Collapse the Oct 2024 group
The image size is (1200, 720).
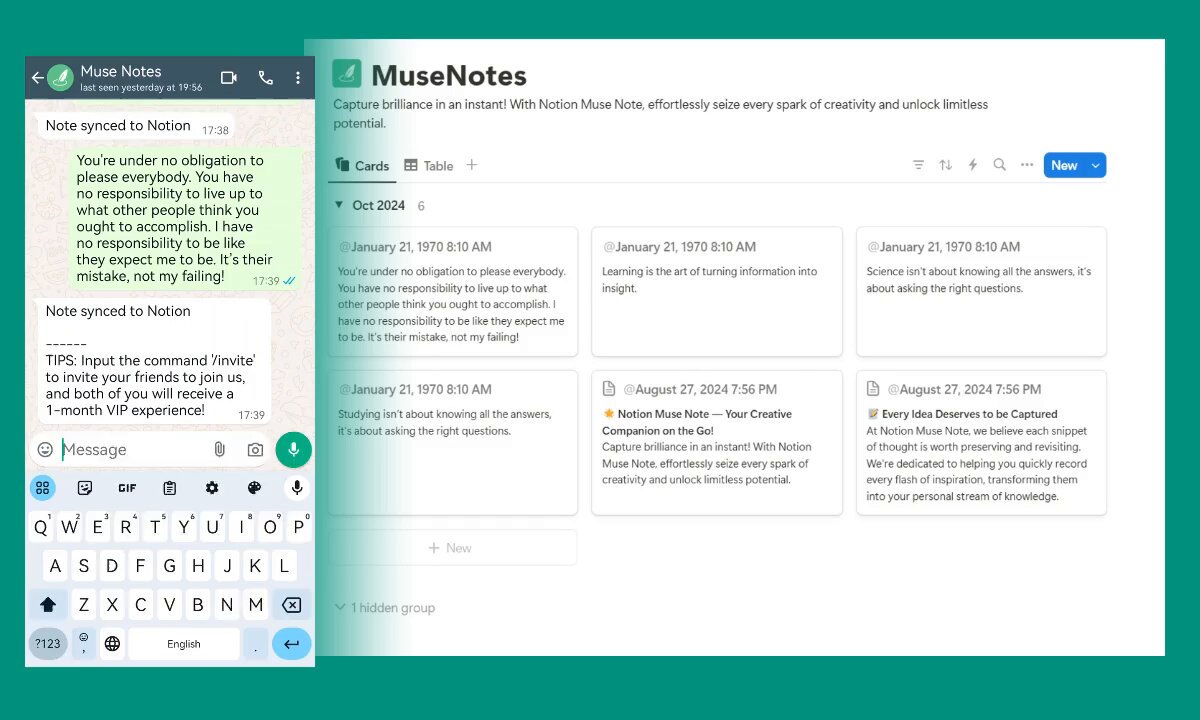[x=340, y=205]
